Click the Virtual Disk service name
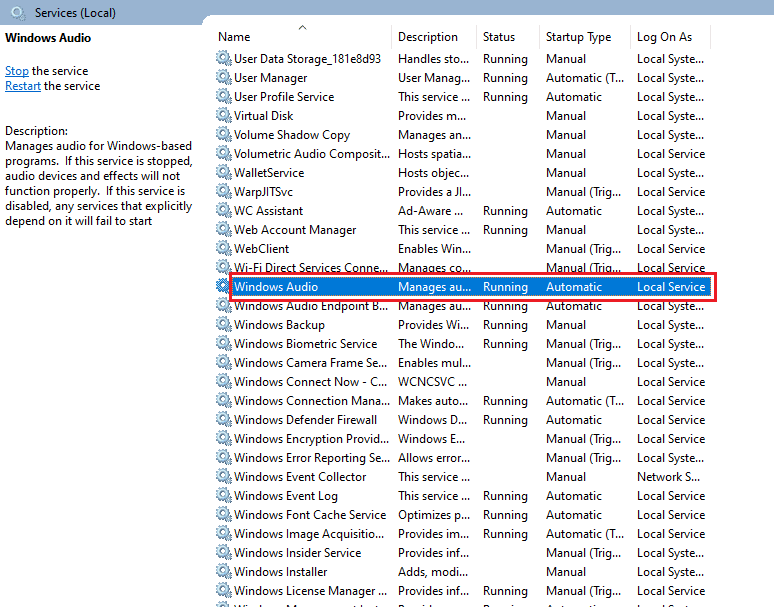This screenshot has height=607, width=774. tap(263, 116)
